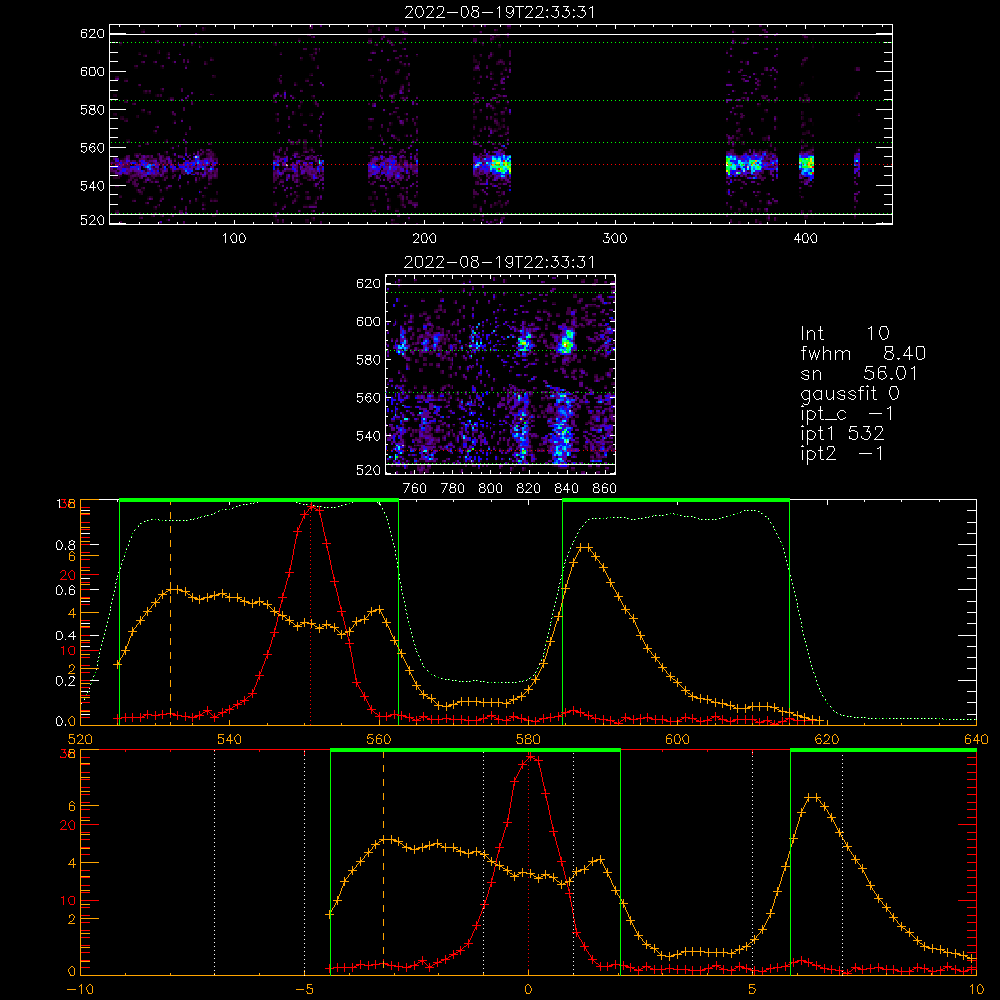1000x1000 pixels.
Task: Click x-axis label 10 on bottom profile plot
Action: coord(976,989)
